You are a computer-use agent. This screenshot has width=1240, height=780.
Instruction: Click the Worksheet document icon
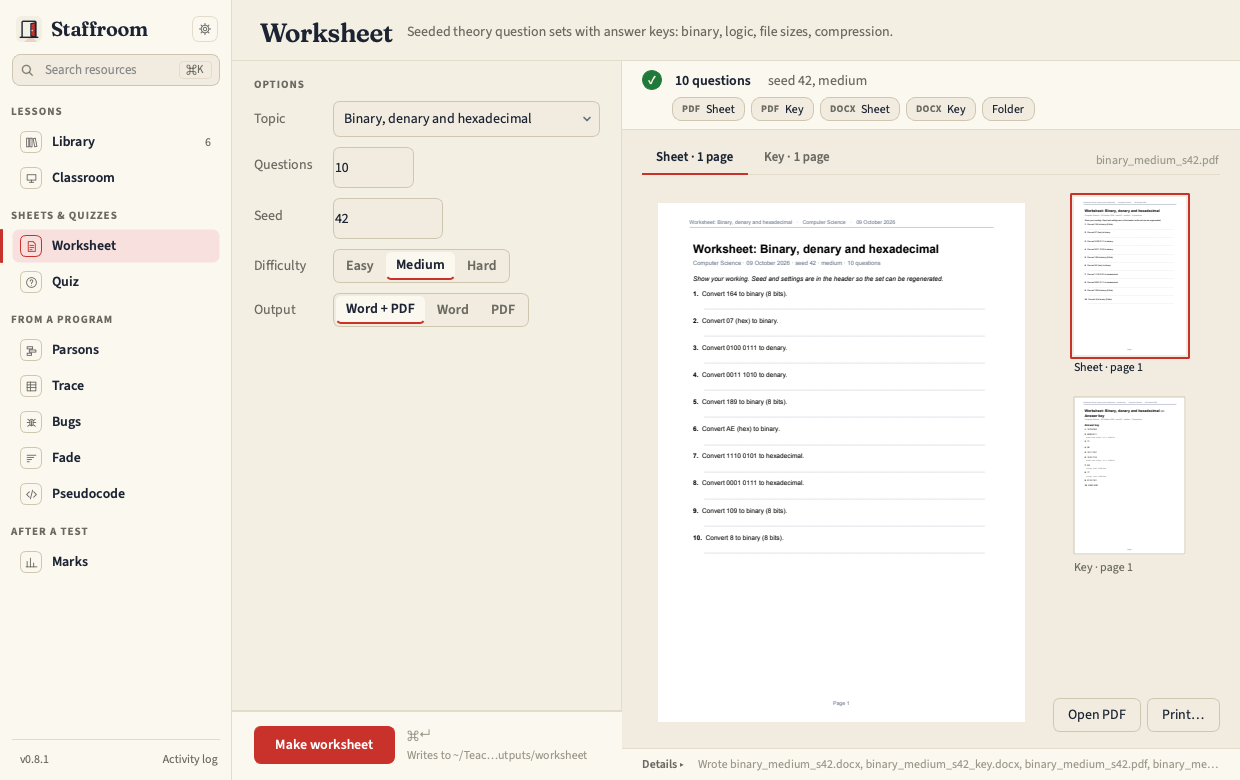point(31,246)
